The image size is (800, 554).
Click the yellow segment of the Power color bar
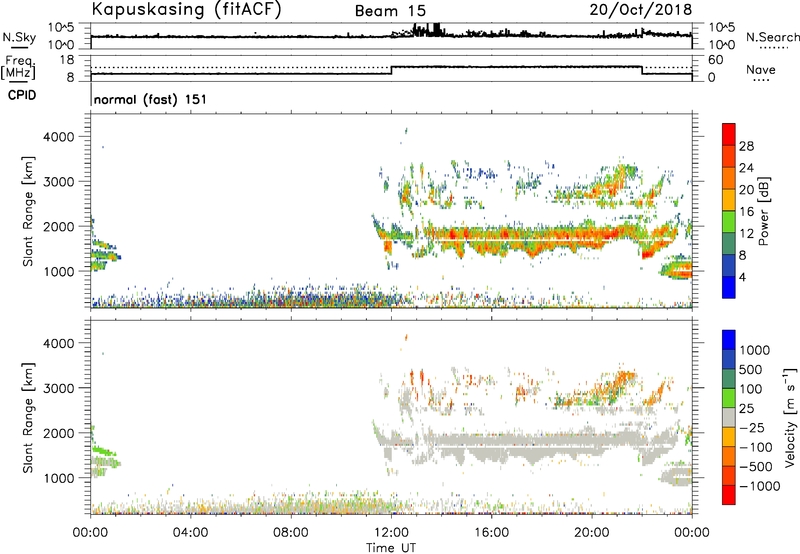(729, 199)
